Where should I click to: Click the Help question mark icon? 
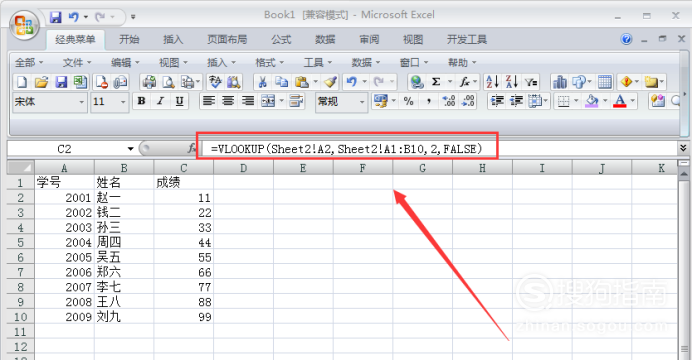coord(626,39)
